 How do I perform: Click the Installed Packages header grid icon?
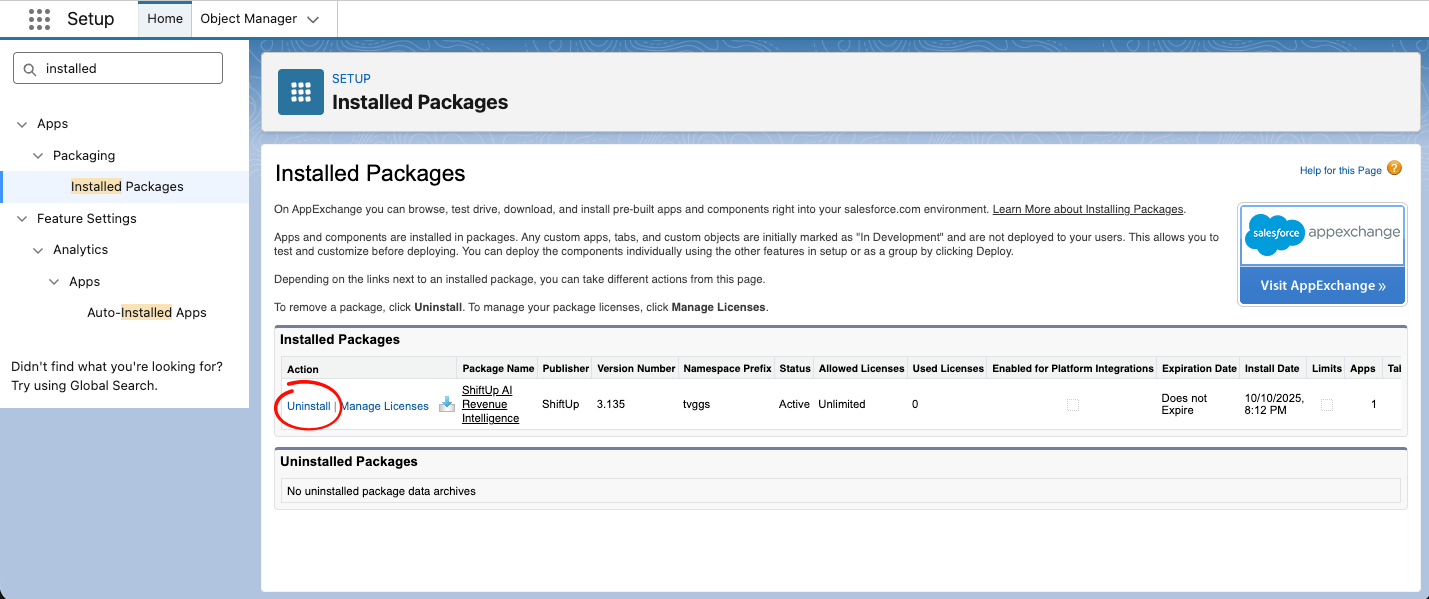301,92
